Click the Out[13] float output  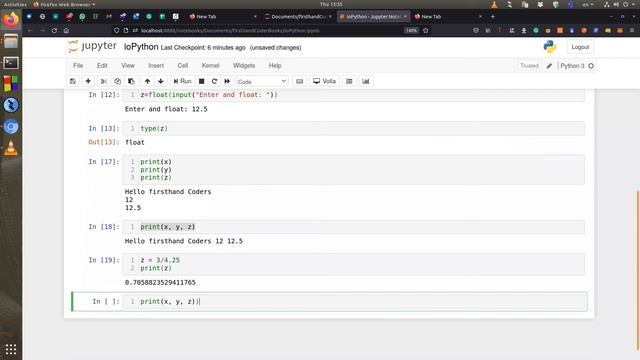coord(135,142)
